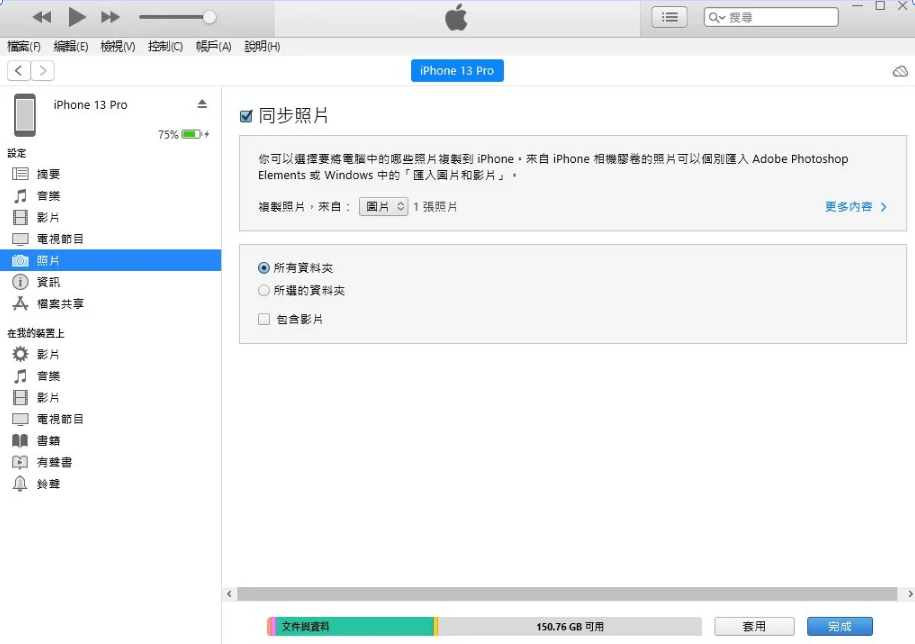Screen dimensions: 915x644
Task: Open the playlist view menu icon
Action: point(668,16)
